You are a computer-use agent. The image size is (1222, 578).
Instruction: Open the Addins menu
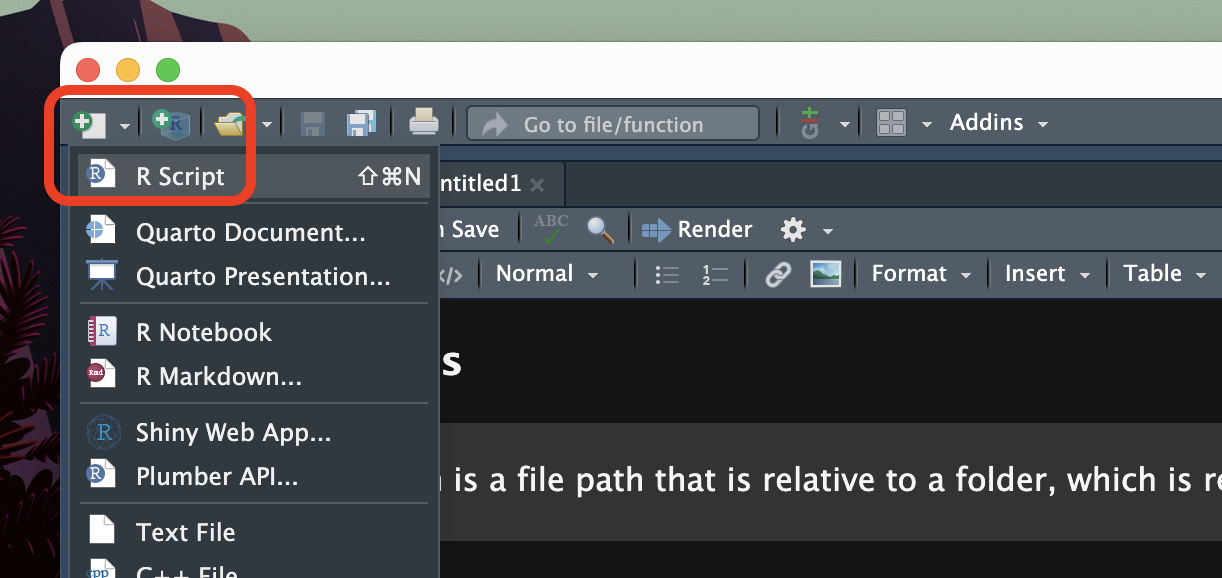click(999, 123)
